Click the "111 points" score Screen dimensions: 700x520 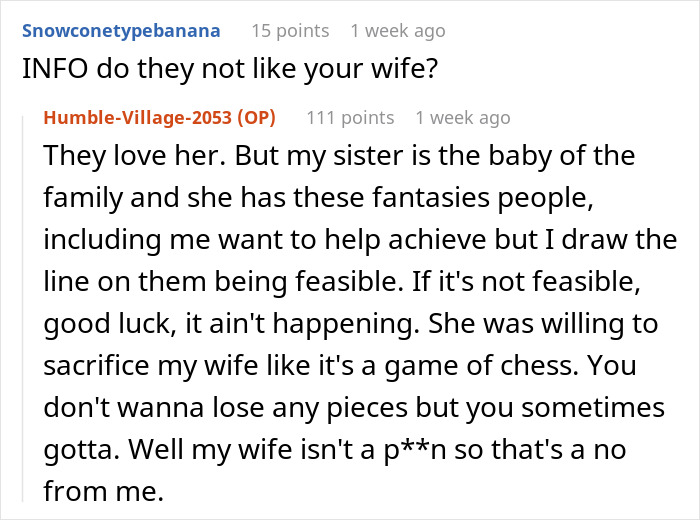point(349,118)
